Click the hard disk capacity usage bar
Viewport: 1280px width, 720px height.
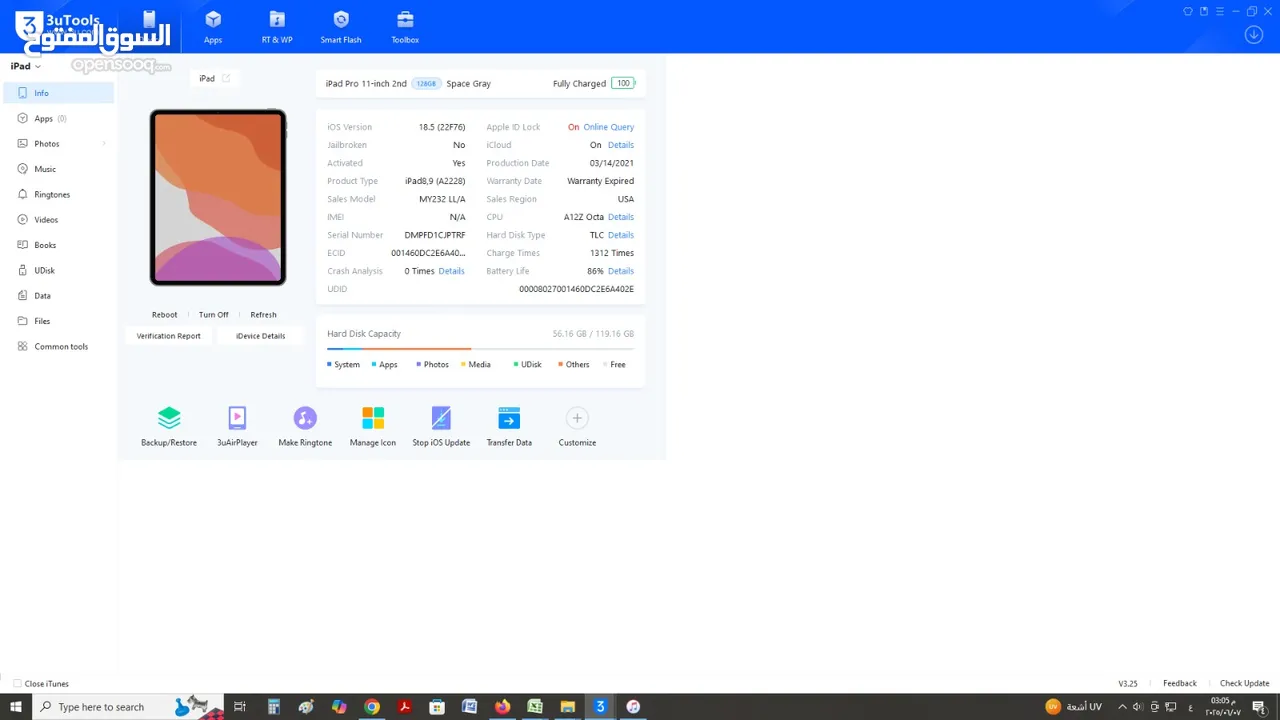coord(480,349)
